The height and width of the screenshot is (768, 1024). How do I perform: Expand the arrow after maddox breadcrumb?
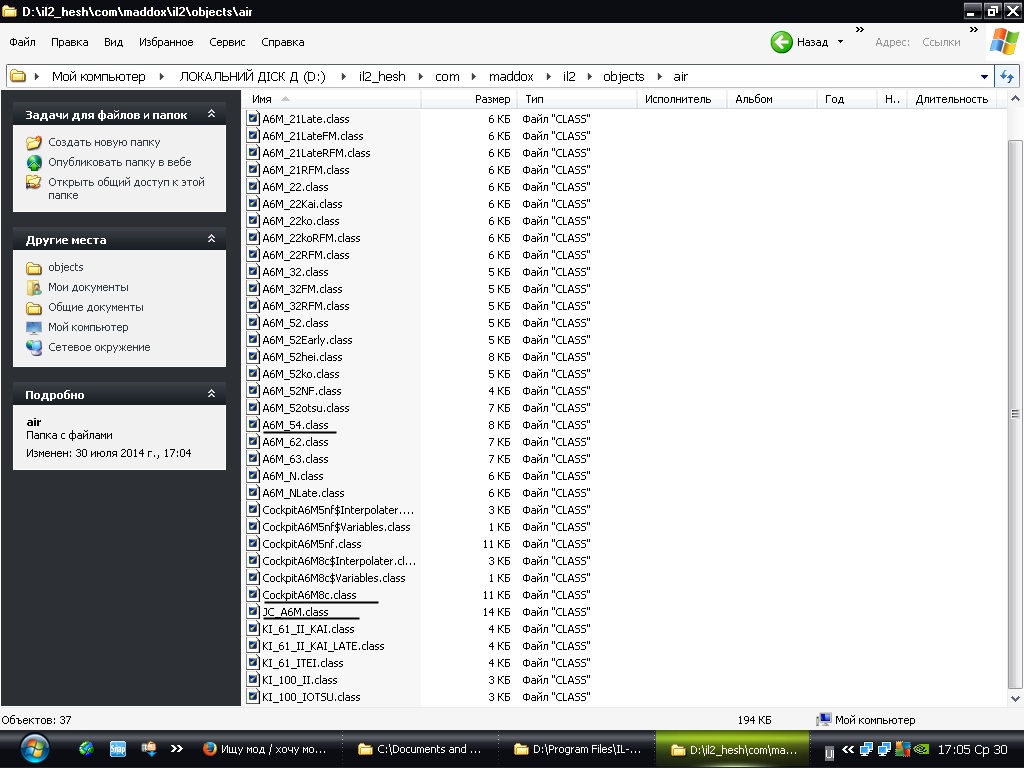pyautogui.click(x=548, y=76)
